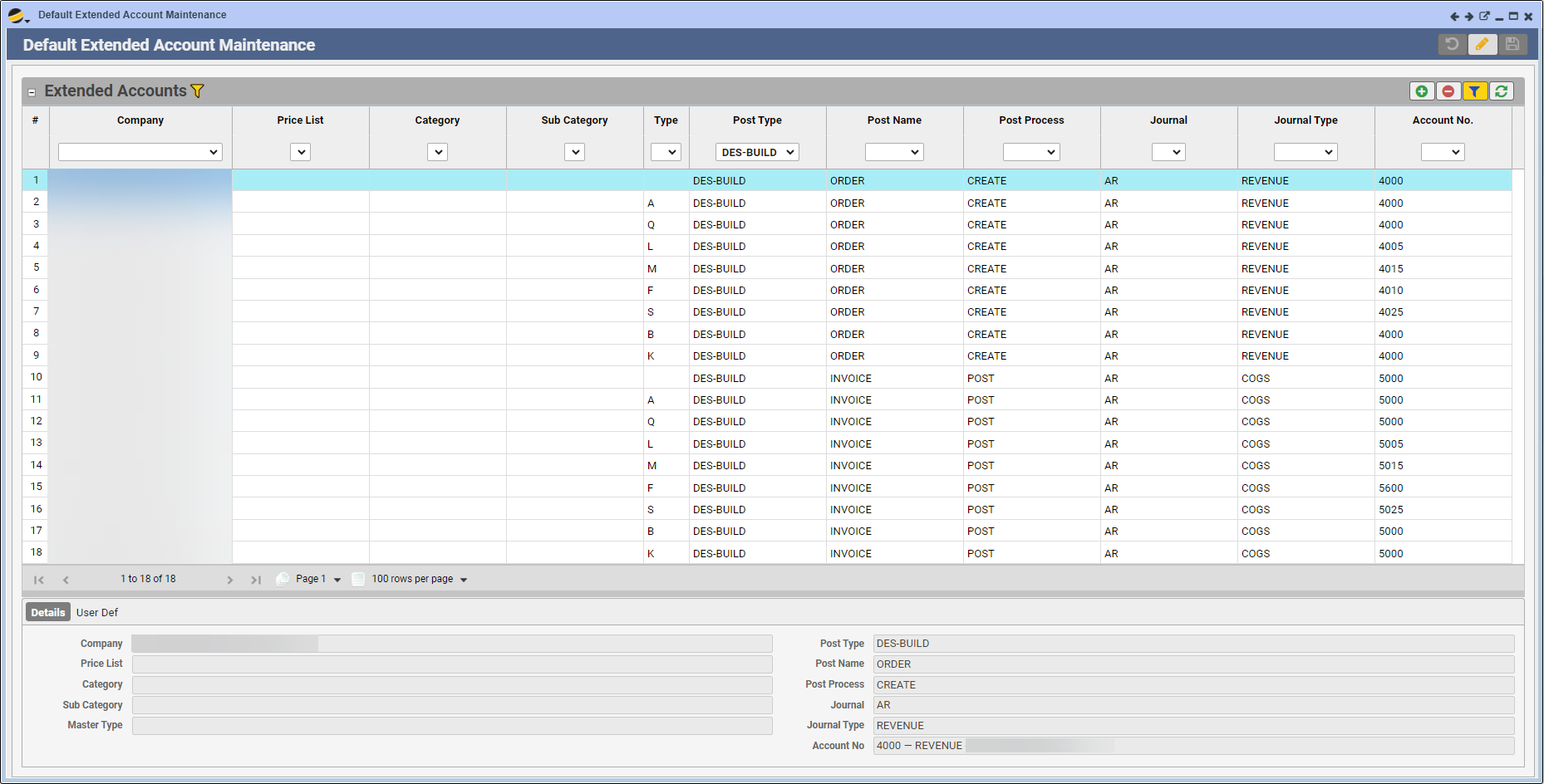Click the forward arrow icon in title bar
The height and width of the screenshot is (784, 1544).
pyautogui.click(x=1469, y=16)
